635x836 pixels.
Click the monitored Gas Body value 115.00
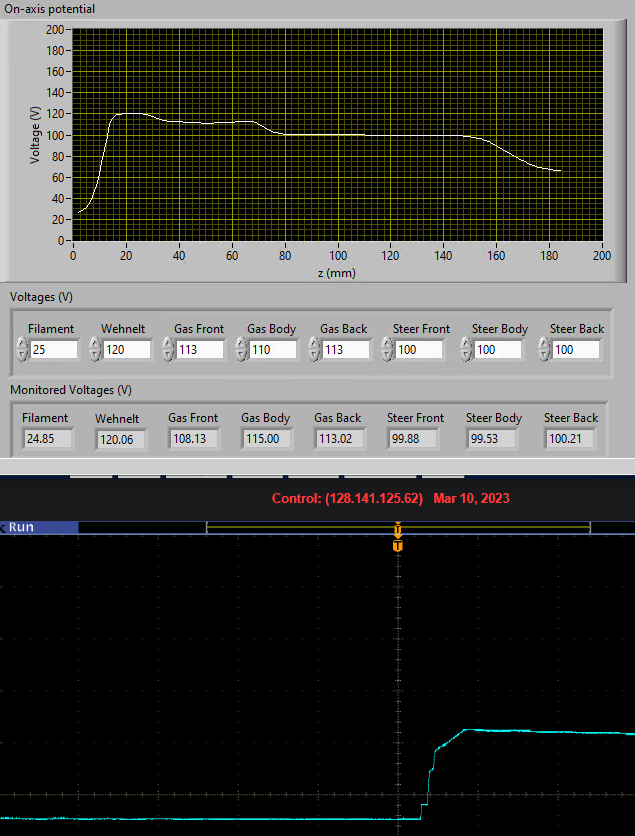[x=267, y=439]
